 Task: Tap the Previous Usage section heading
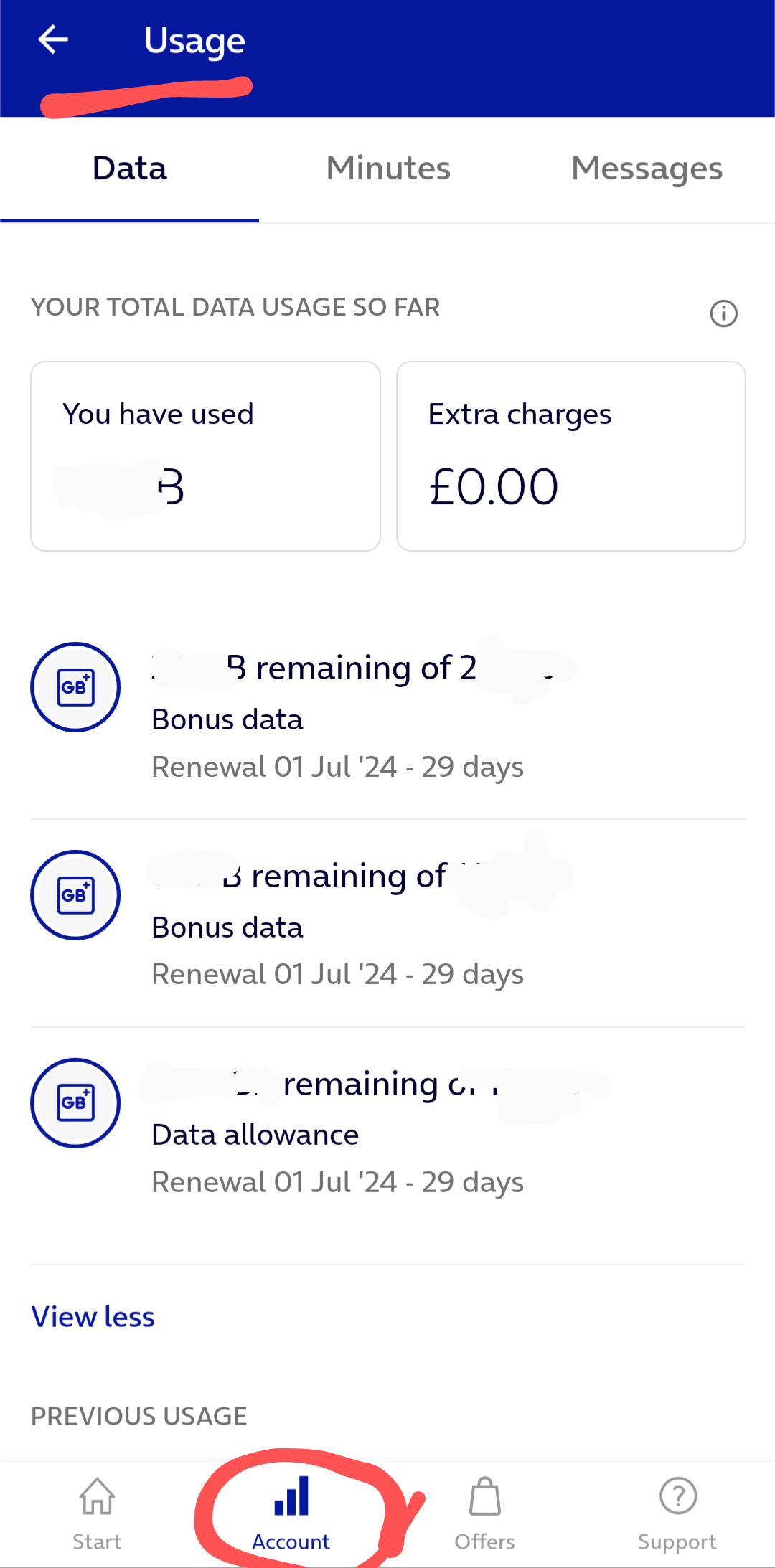[139, 1417]
